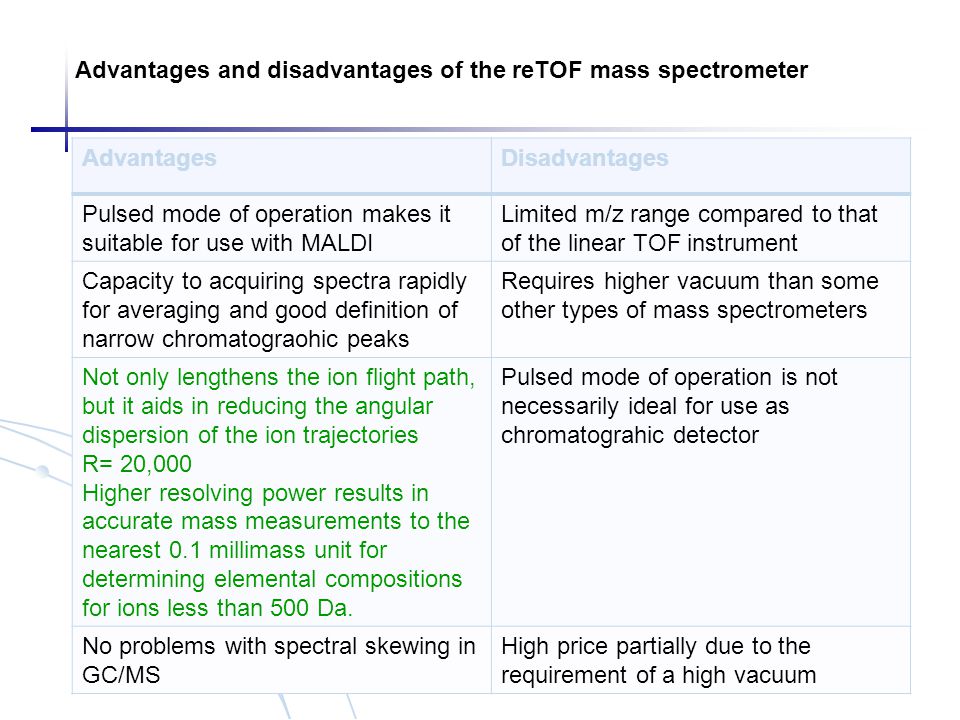Viewport: 960px width, 720px height.
Task: Click the word MALDI in first row
Action: coord(337,243)
